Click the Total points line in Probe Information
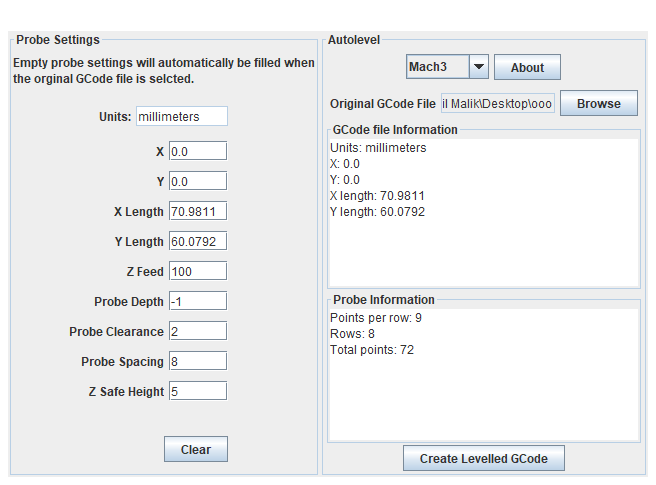656x485 pixels. pyautogui.click(x=372, y=350)
